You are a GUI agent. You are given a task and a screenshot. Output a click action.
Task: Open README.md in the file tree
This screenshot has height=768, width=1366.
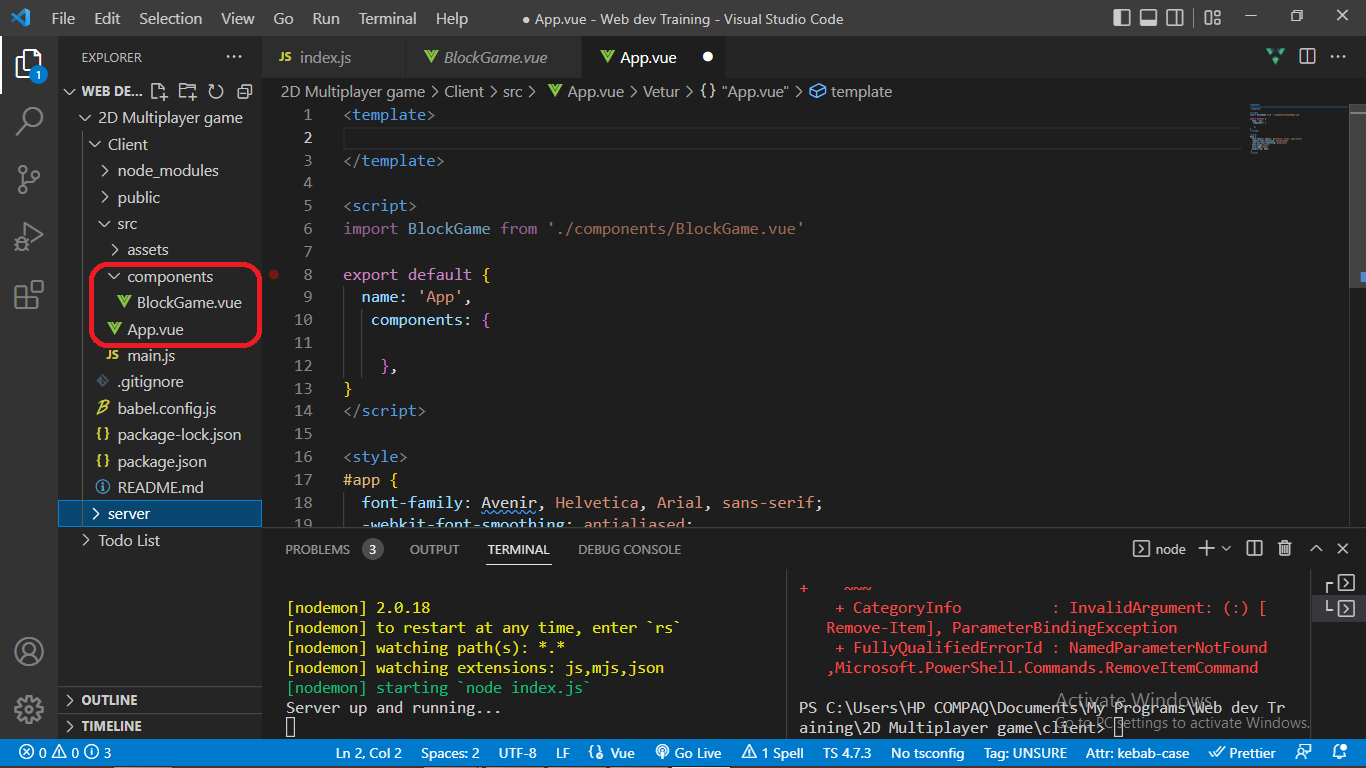(x=160, y=487)
